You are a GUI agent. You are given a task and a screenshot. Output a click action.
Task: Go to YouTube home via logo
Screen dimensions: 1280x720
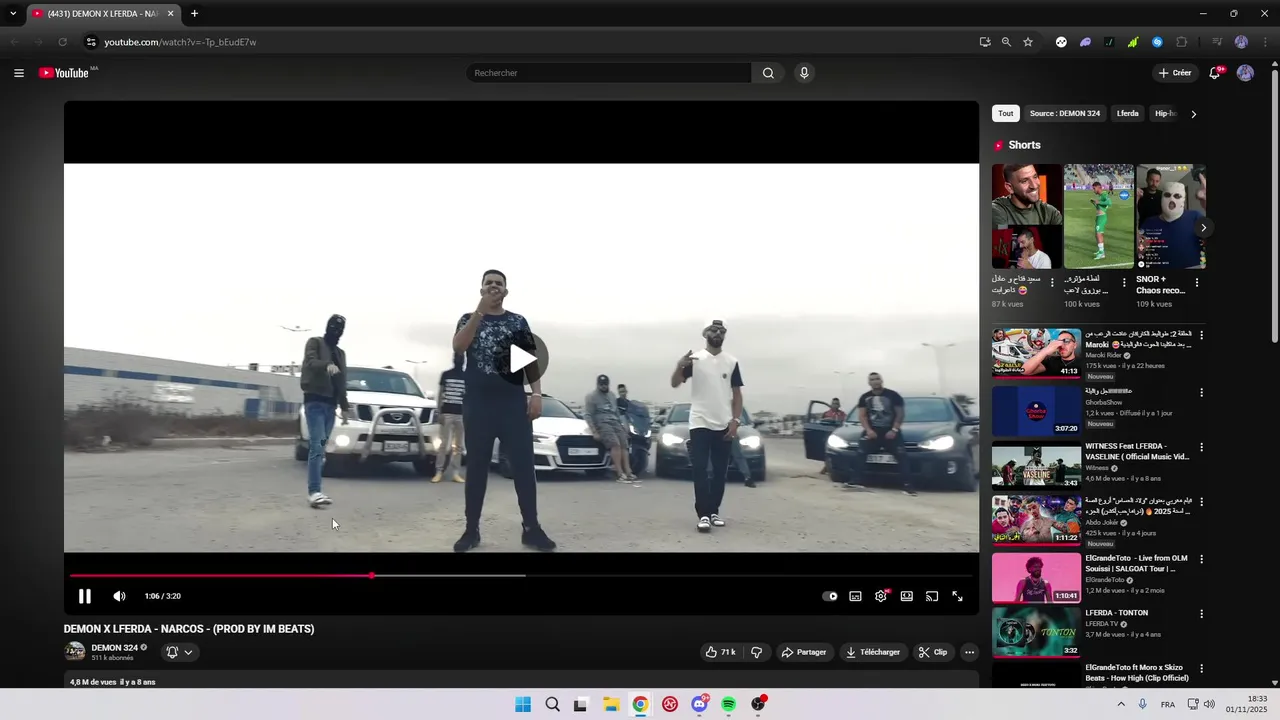pyautogui.click(x=64, y=73)
